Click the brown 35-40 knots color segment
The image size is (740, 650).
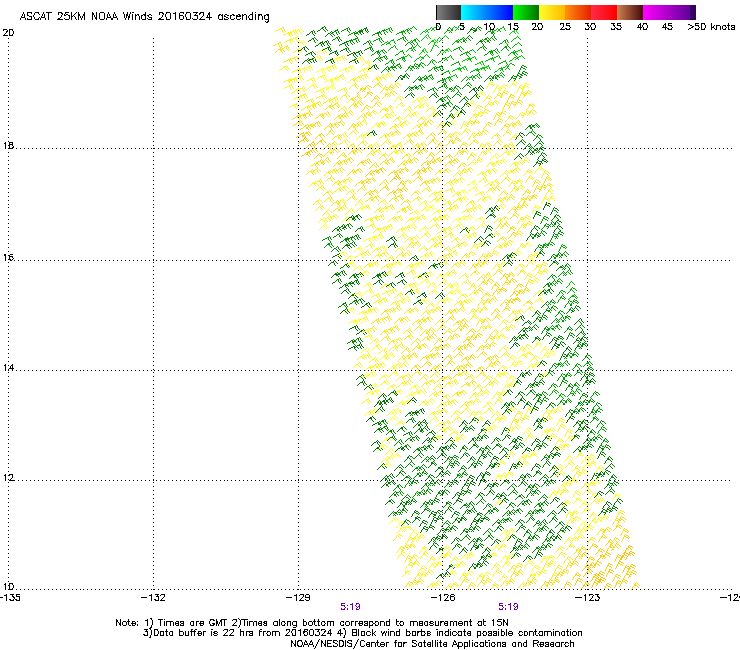pos(630,12)
